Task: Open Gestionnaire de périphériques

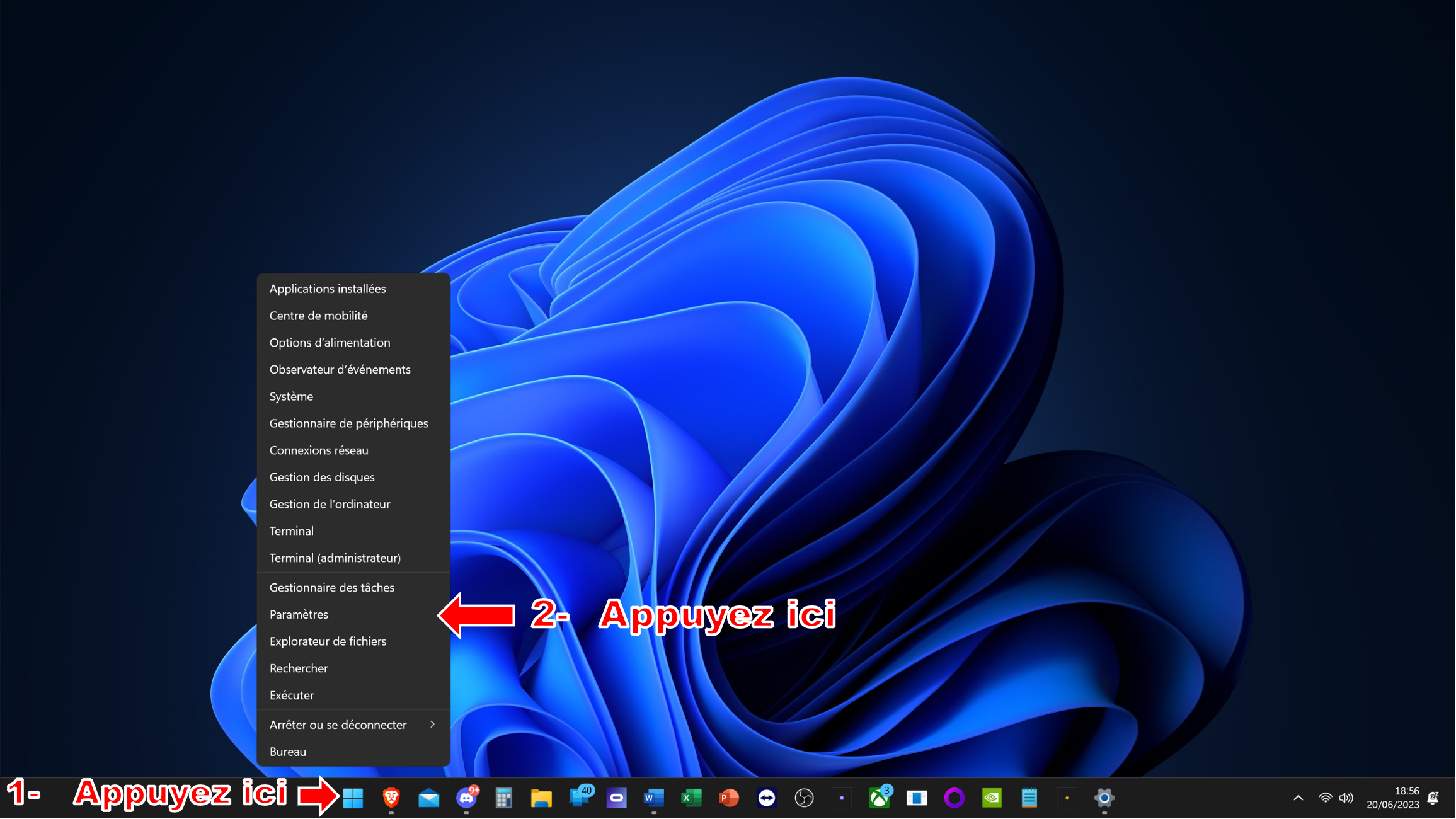Action: (x=353, y=423)
